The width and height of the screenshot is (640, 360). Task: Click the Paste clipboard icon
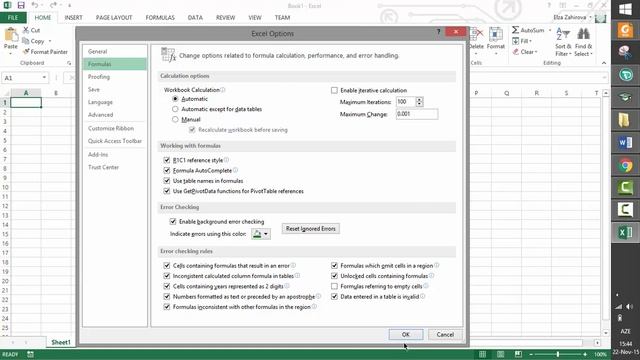click(x=11, y=35)
